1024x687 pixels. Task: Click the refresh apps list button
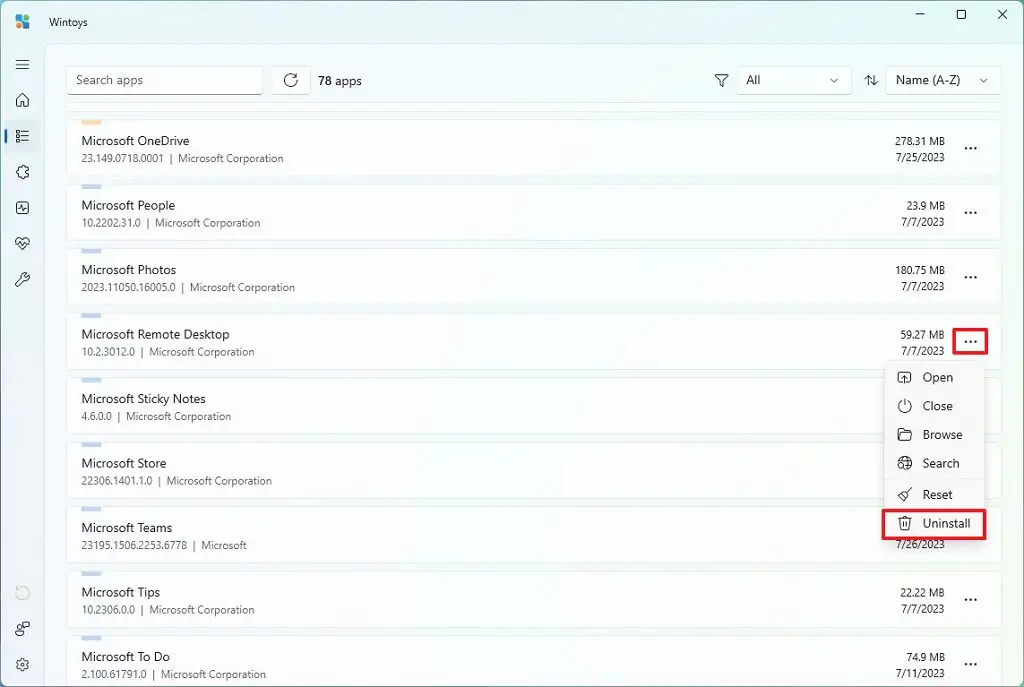point(291,80)
